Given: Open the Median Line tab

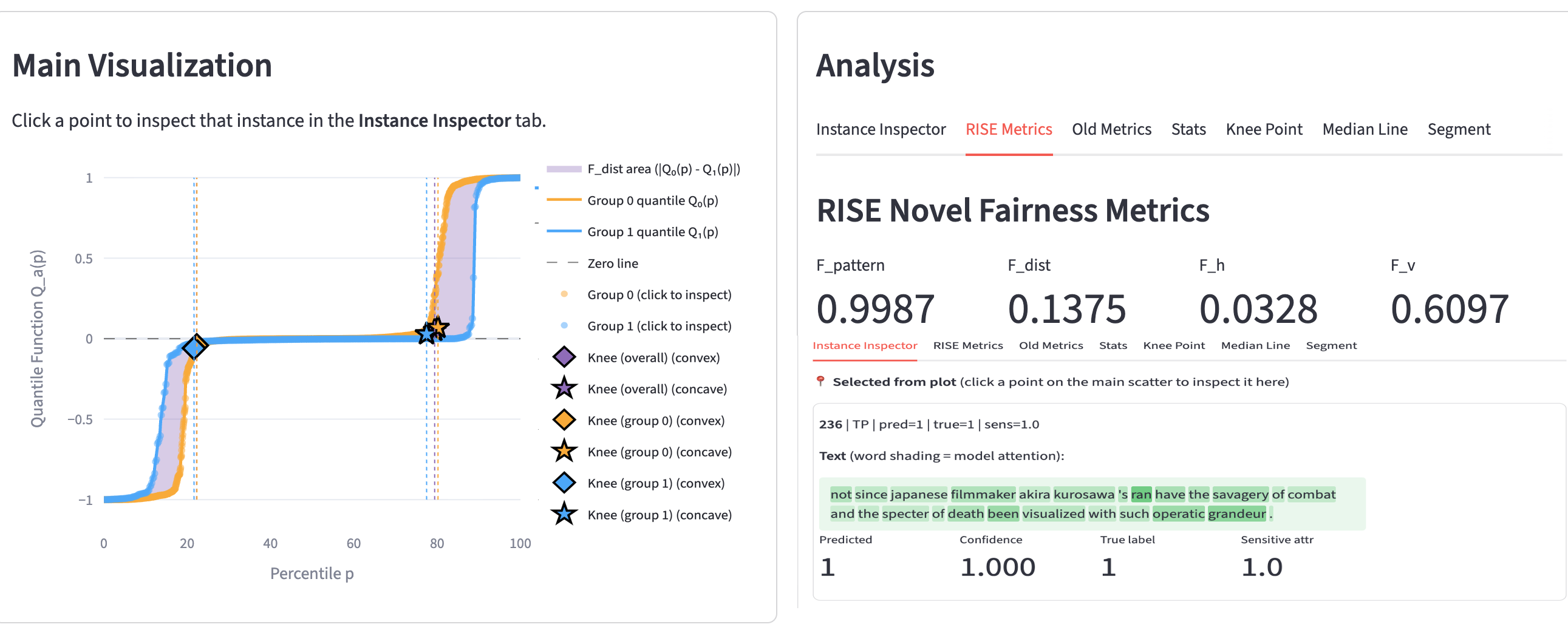Looking at the screenshot, I should pyautogui.click(x=1365, y=129).
